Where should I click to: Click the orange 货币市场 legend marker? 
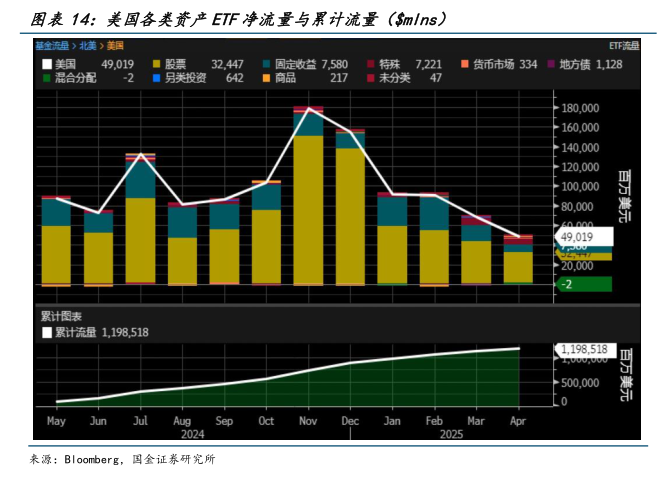coord(463,64)
